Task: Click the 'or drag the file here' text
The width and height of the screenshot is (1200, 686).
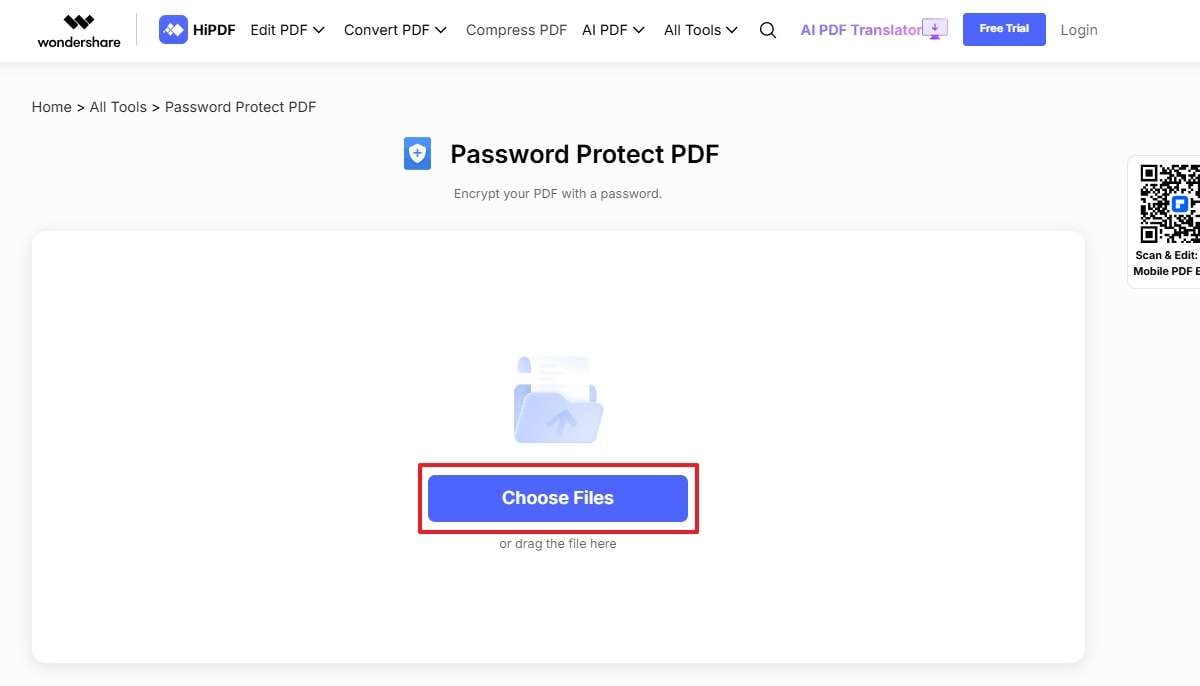Action: [558, 544]
